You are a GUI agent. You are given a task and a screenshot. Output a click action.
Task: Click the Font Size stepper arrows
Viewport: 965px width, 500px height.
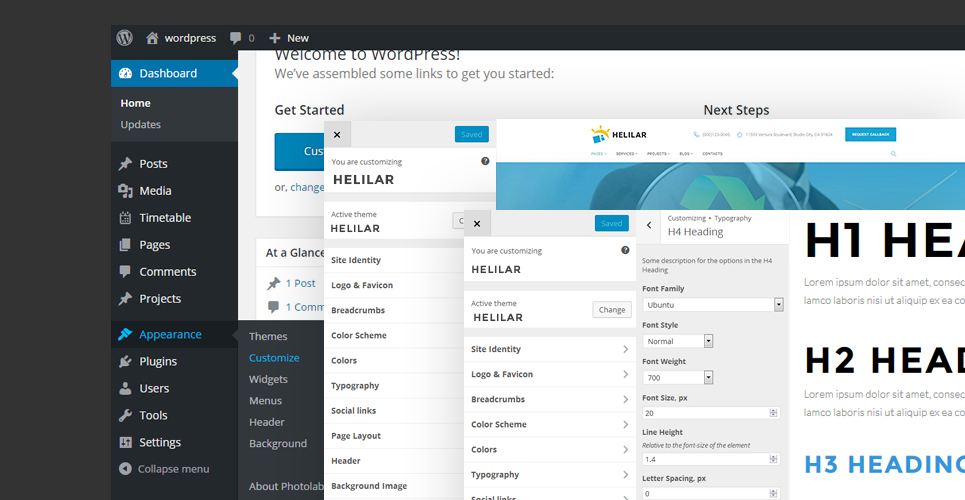[774, 413]
